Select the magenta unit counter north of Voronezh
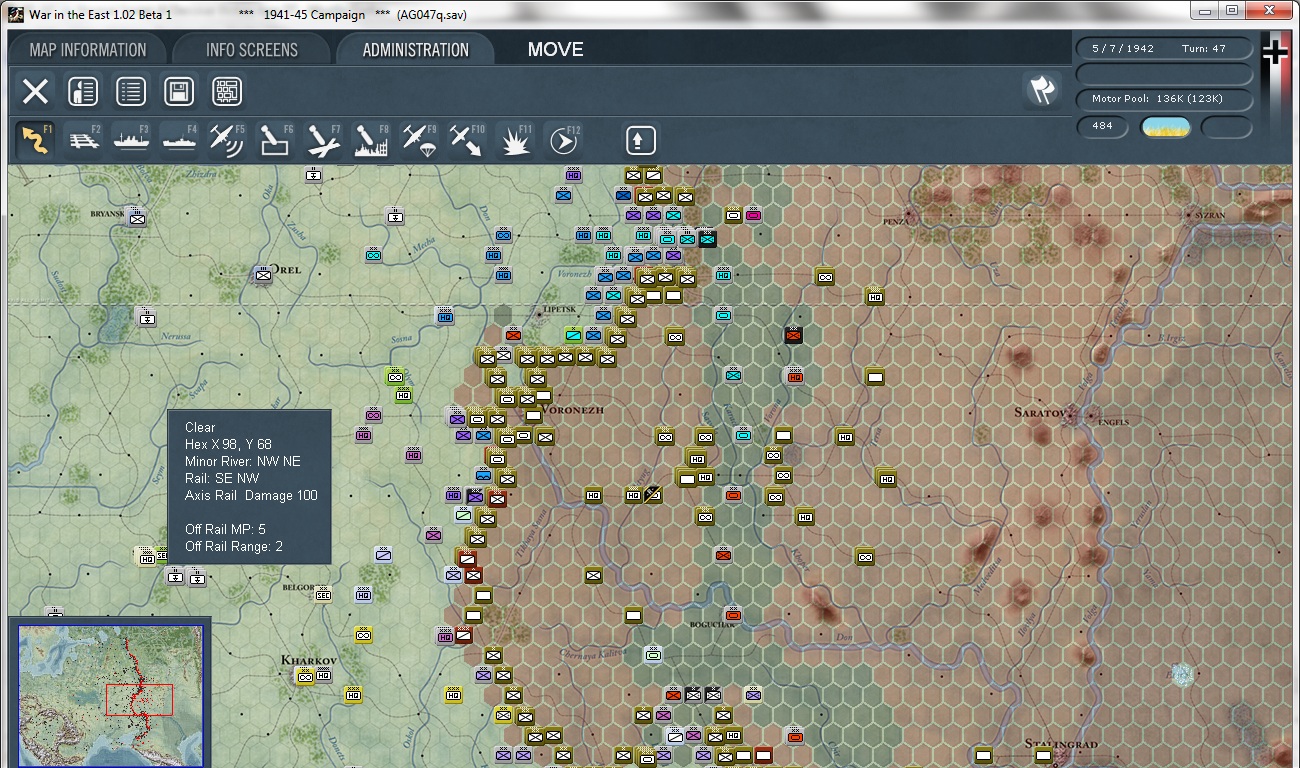The height and width of the screenshot is (768, 1300). point(753,215)
